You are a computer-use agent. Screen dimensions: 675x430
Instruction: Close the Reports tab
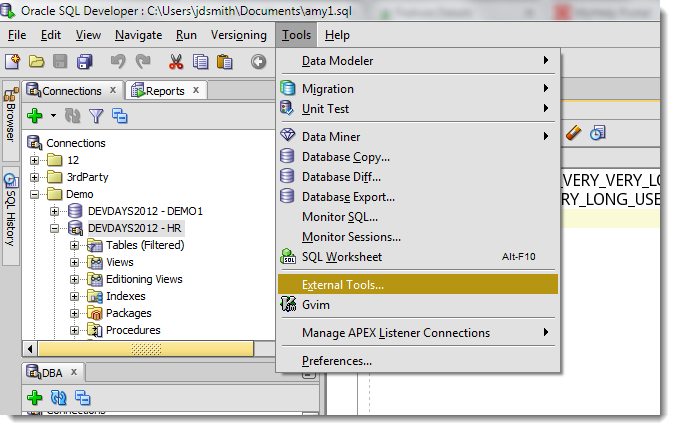196,90
